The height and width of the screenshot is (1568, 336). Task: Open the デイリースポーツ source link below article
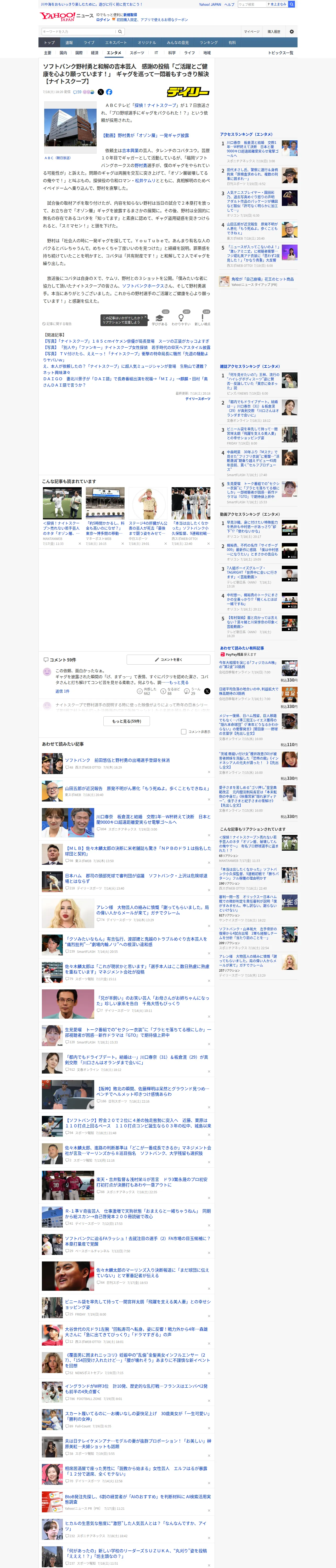click(x=198, y=399)
